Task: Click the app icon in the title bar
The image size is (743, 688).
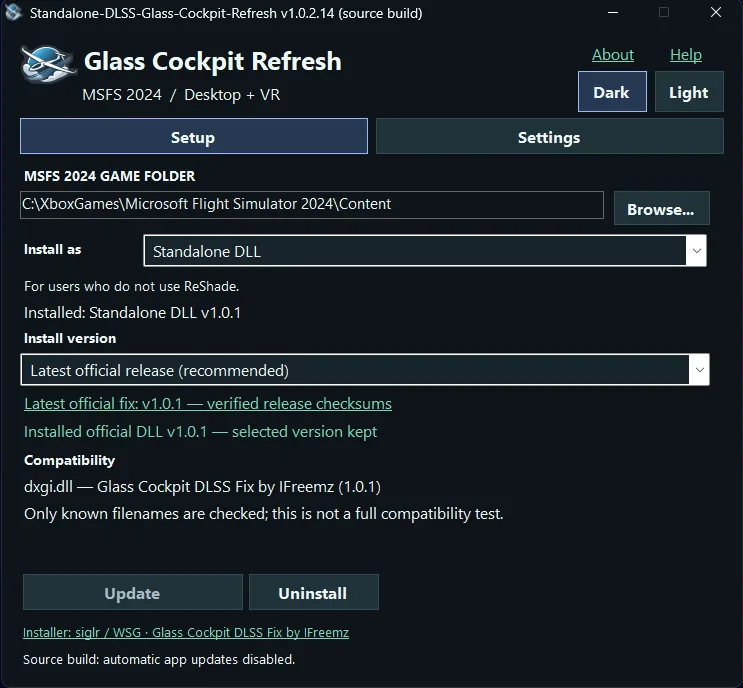Action: point(13,12)
